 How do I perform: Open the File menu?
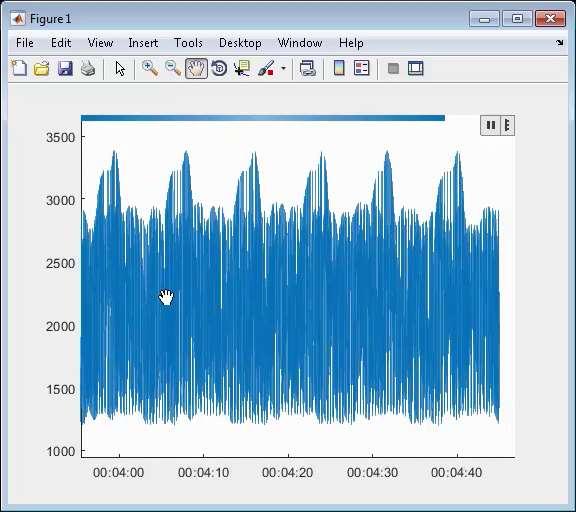point(25,43)
